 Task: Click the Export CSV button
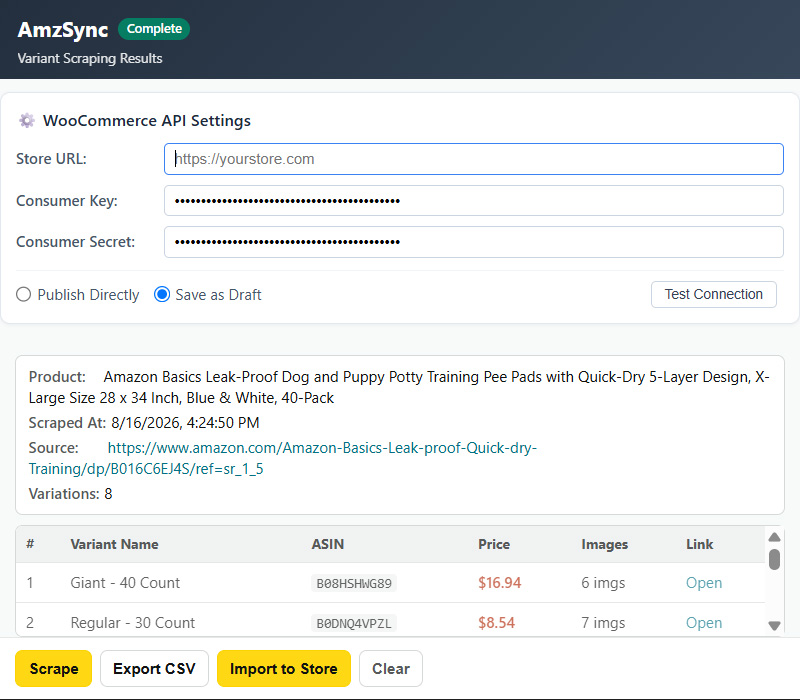154,668
